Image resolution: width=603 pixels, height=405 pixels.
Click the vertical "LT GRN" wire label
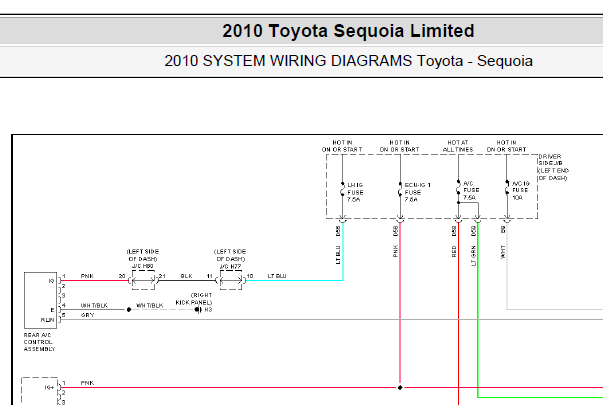click(473, 256)
